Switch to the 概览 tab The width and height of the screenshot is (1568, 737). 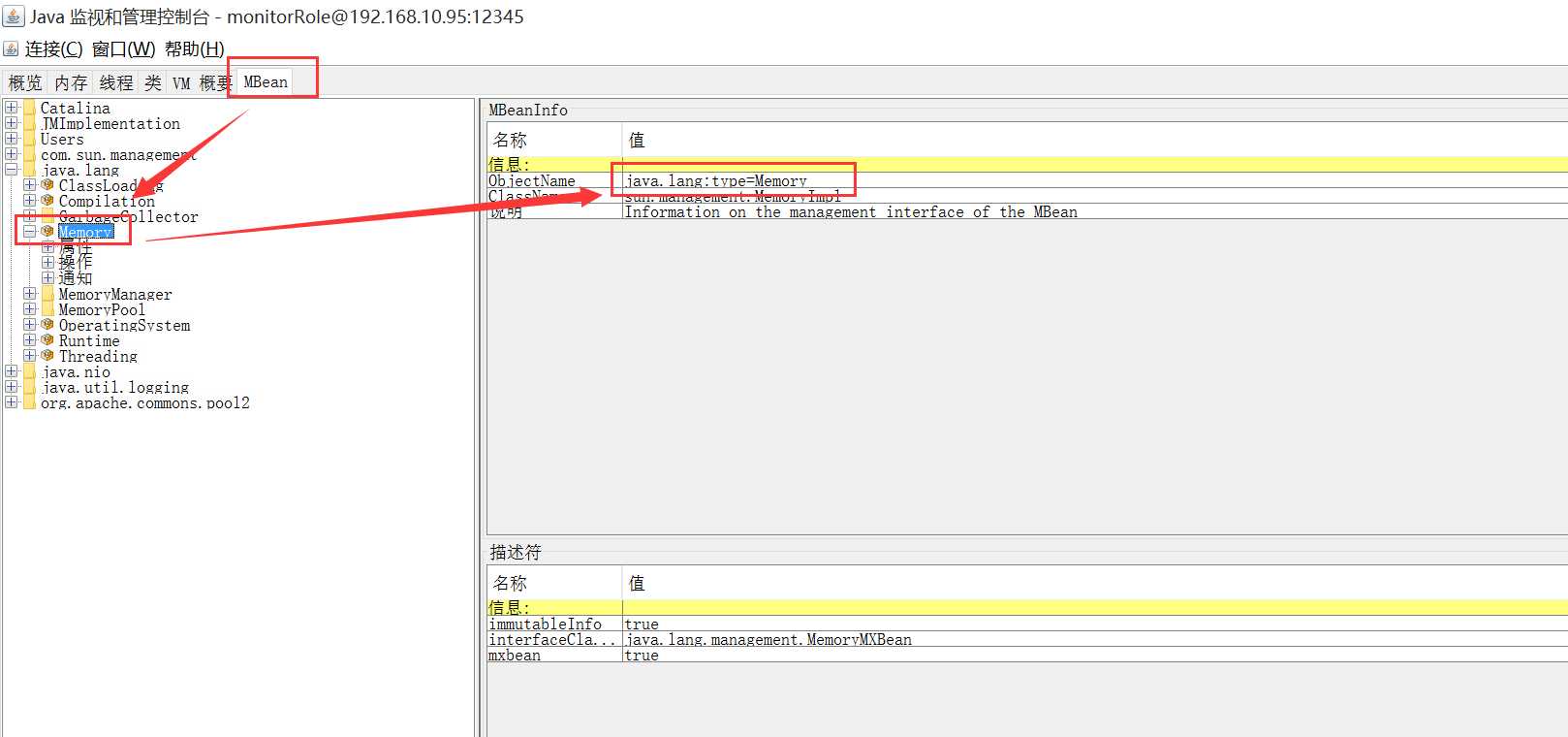(25, 82)
